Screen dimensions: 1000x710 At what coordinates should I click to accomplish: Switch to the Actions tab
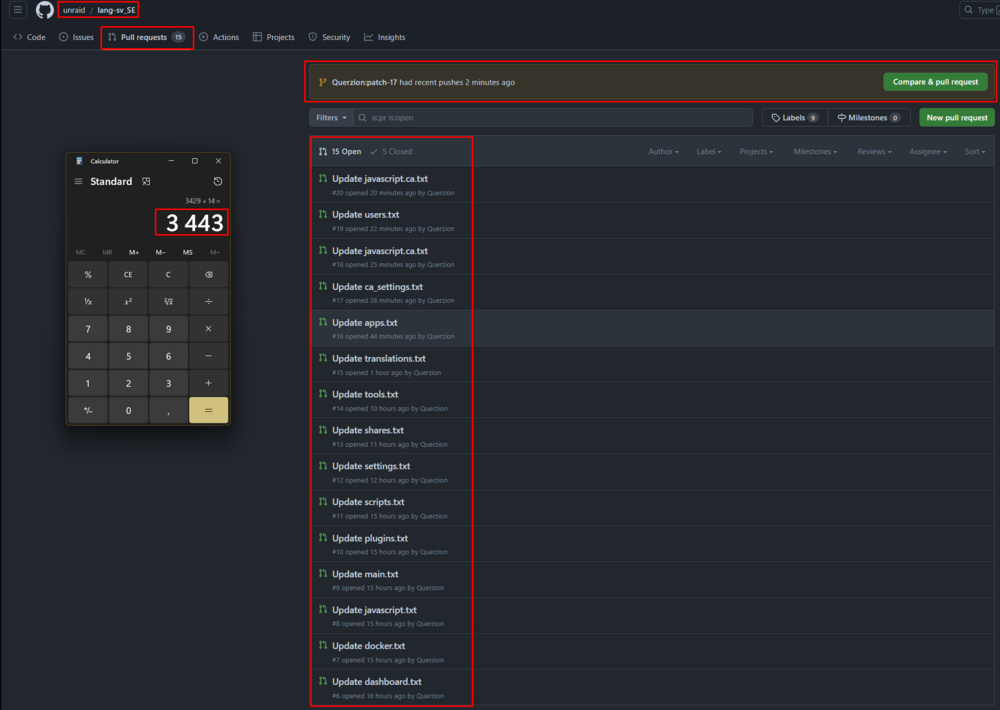pyautogui.click(x=219, y=37)
